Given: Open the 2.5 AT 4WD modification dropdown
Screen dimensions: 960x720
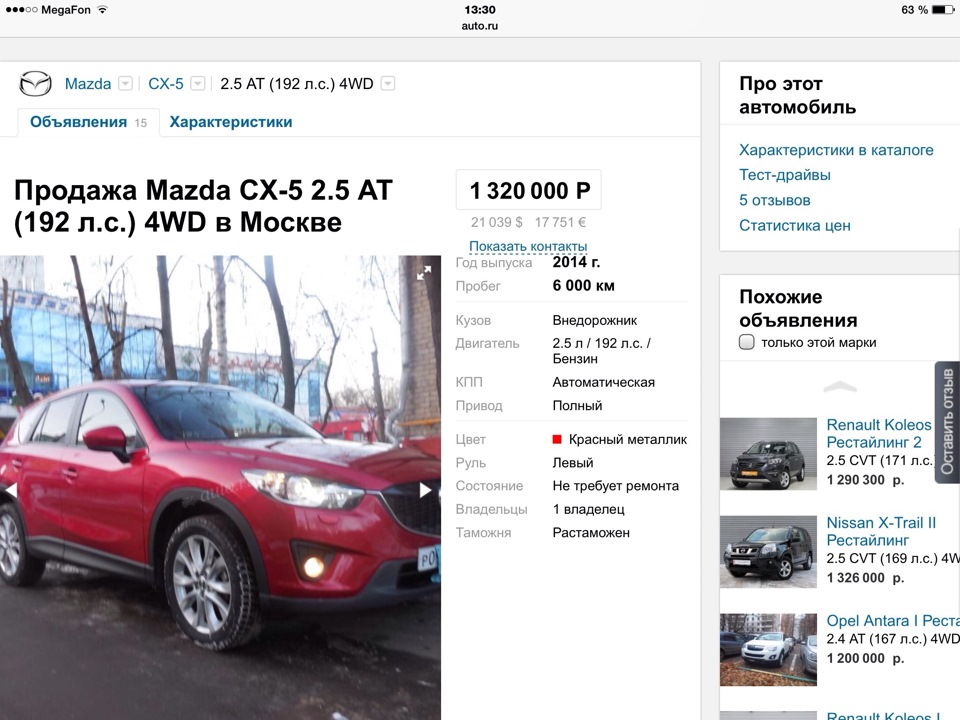Looking at the screenshot, I should (x=388, y=83).
